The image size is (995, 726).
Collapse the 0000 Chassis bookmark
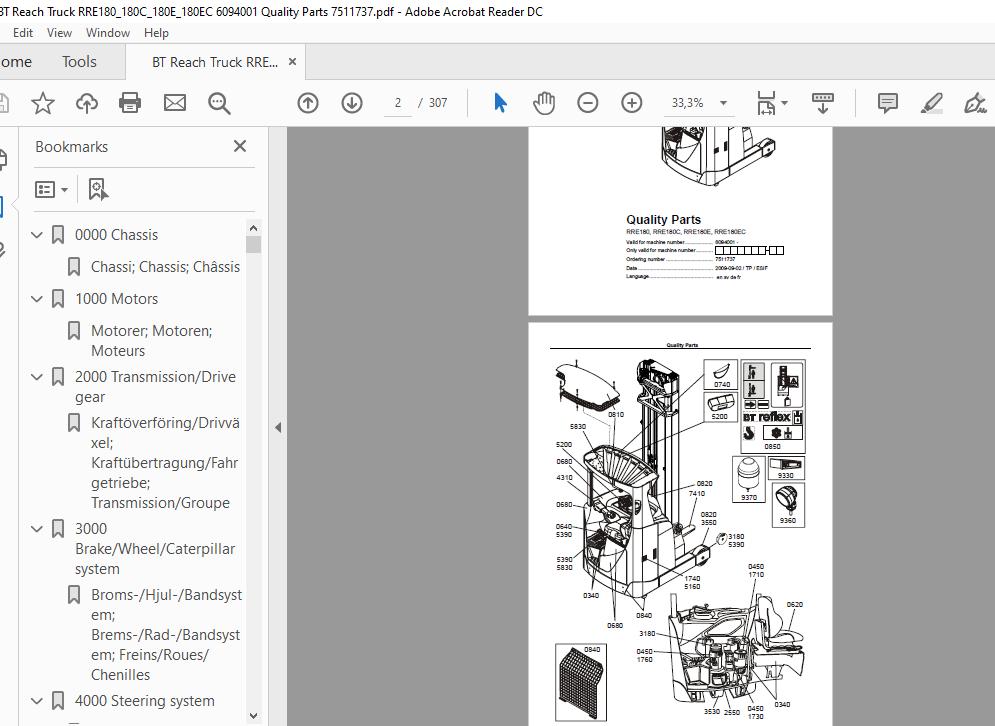pos(37,235)
